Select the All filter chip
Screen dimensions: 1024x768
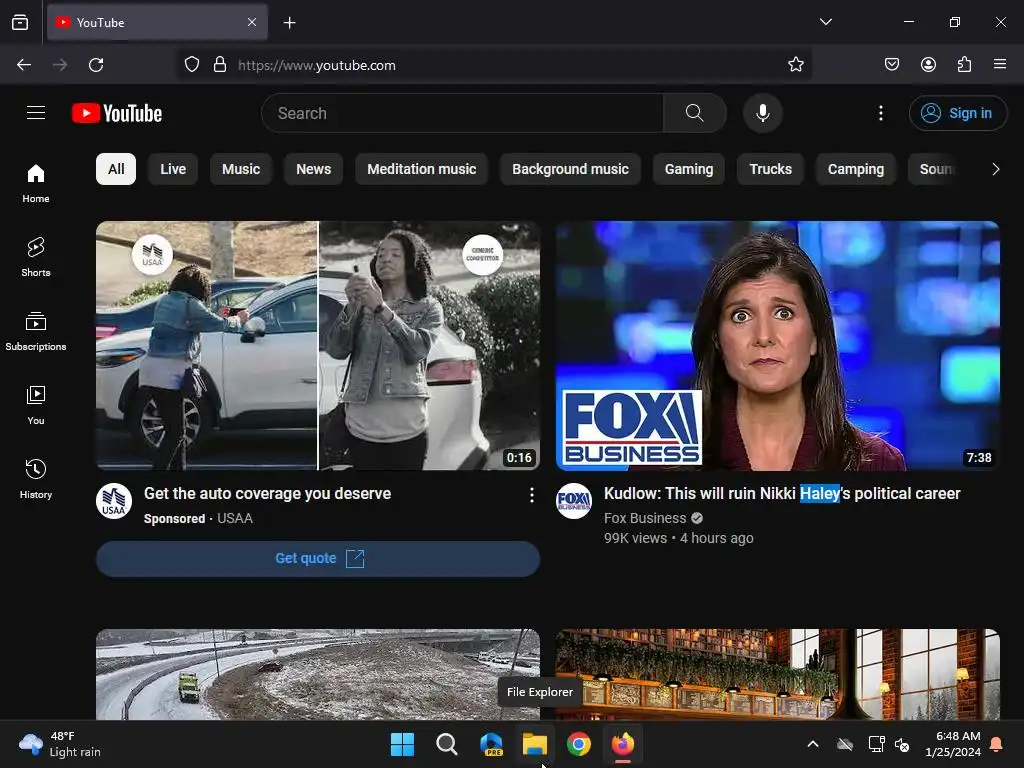point(116,169)
